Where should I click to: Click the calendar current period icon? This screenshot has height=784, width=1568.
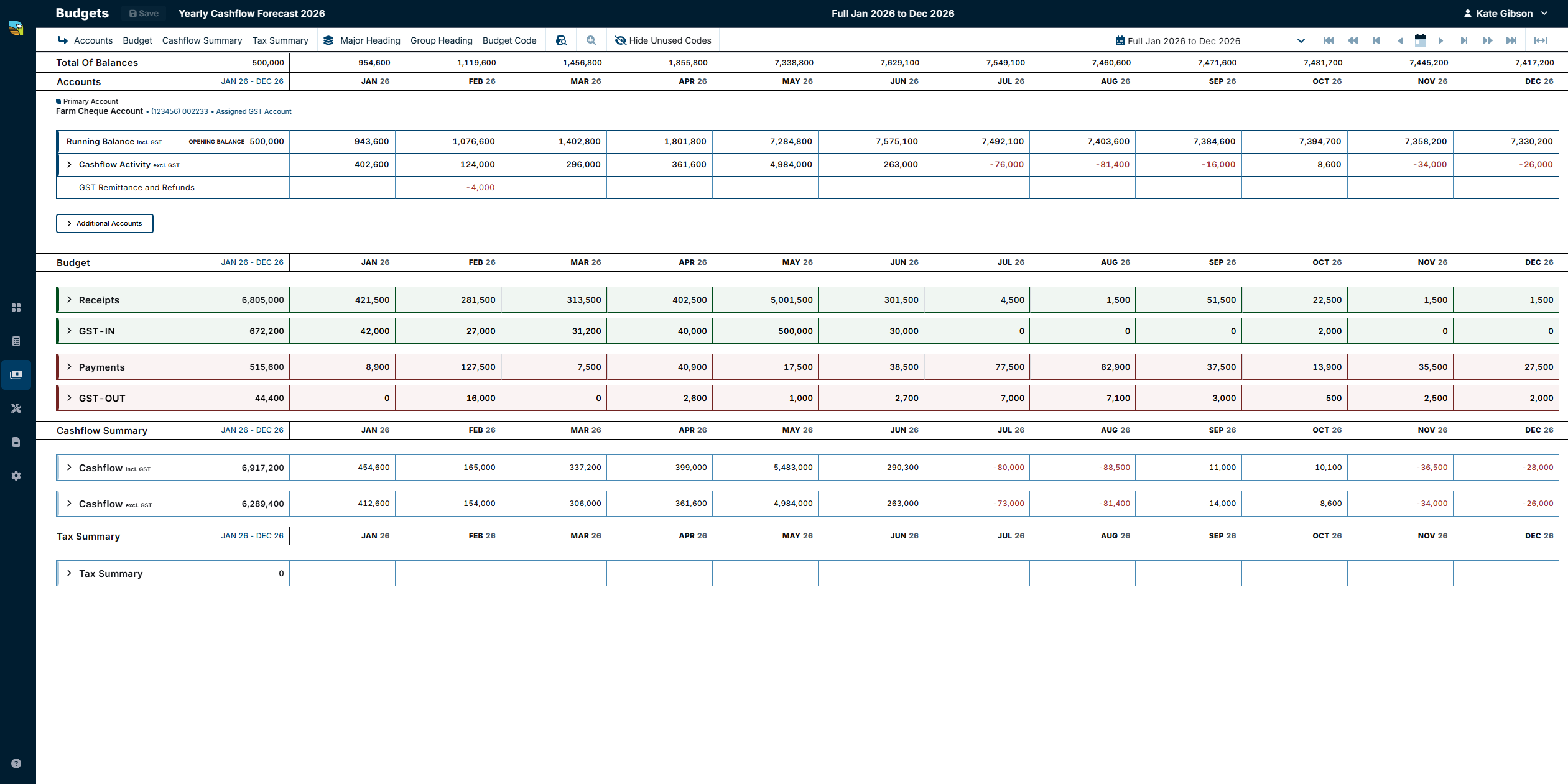(1420, 40)
